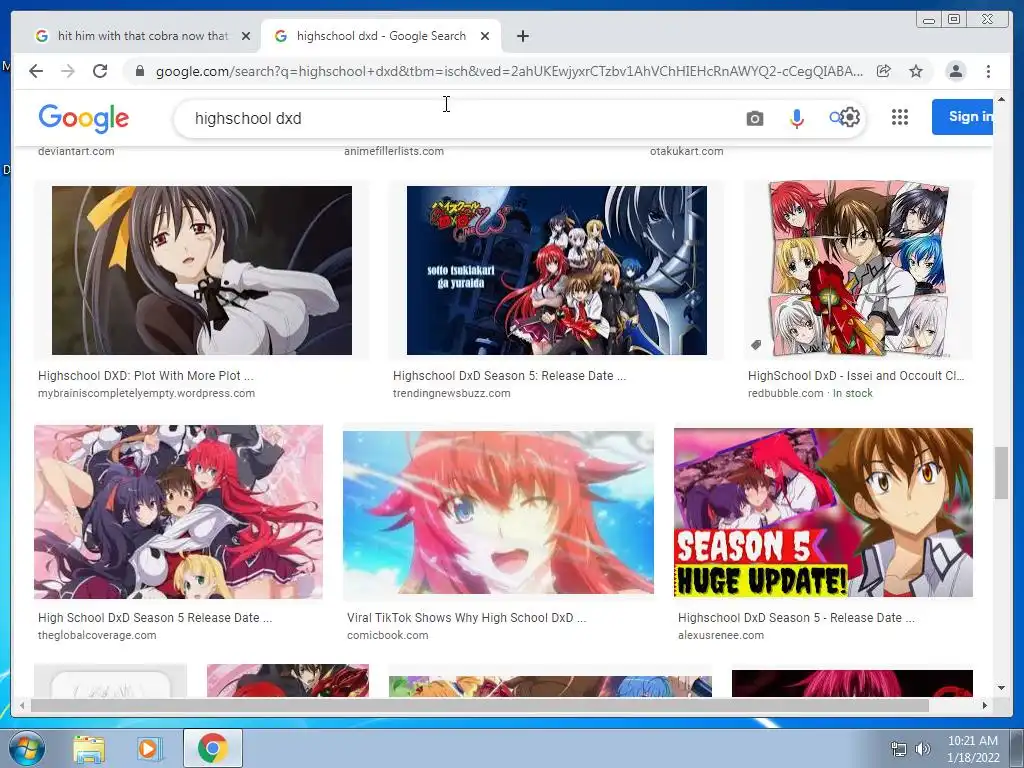Click the vertical scrollbar down arrow

[1001, 688]
